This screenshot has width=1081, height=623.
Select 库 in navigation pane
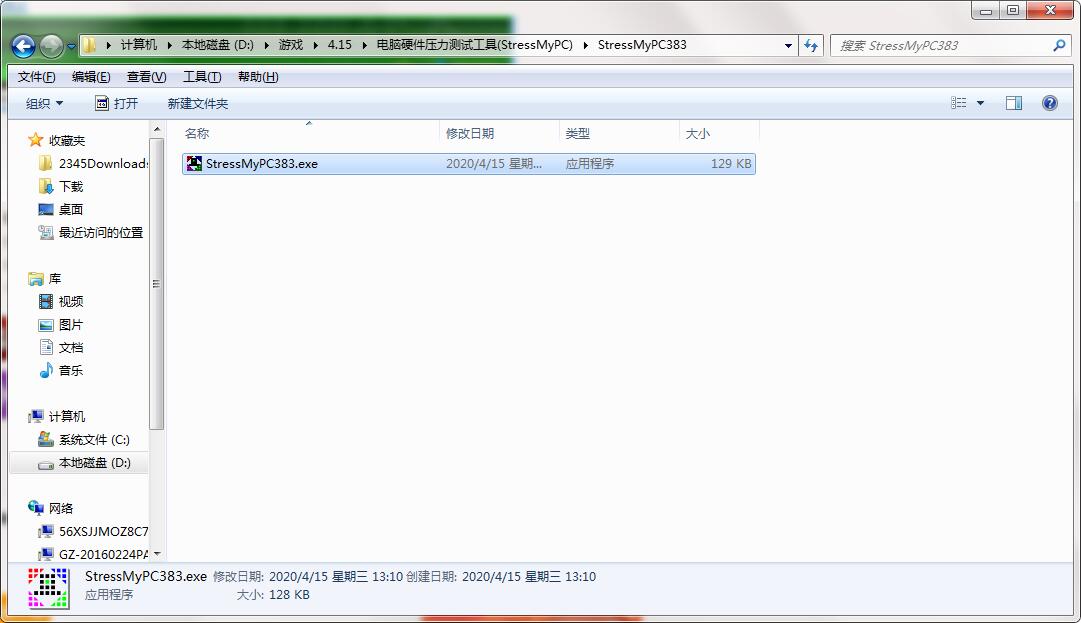(45, 279)
